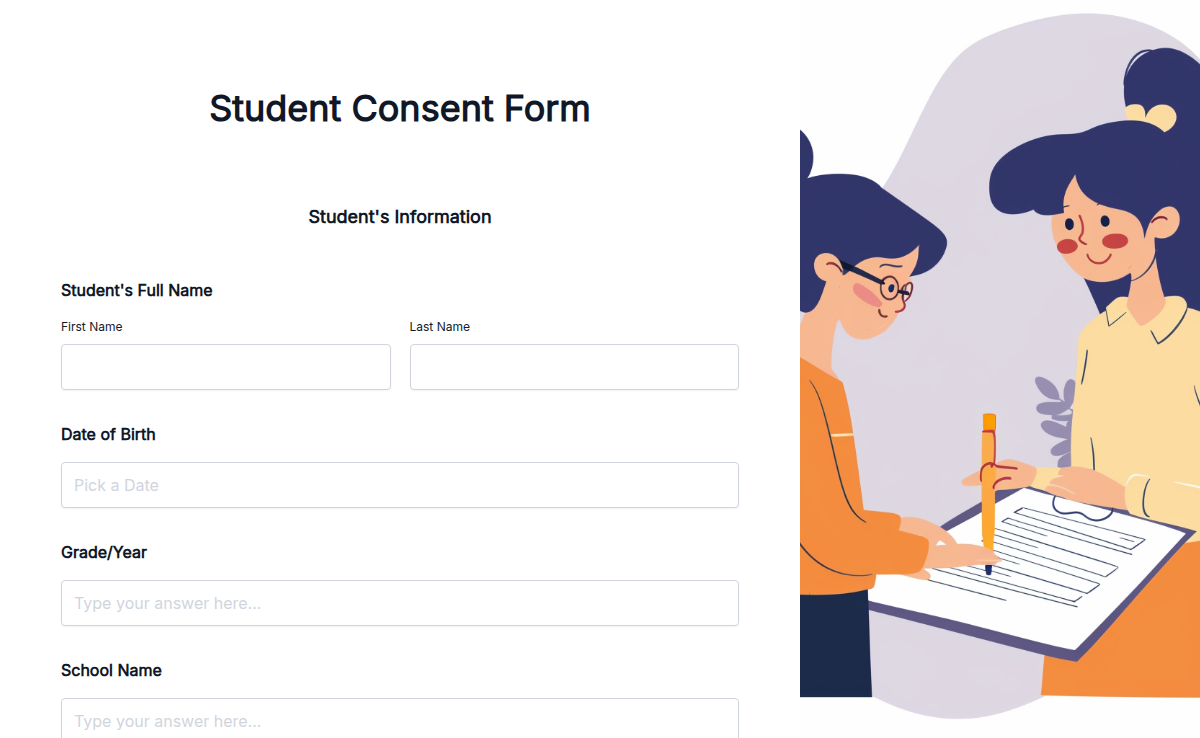Click the Student's Information section heading
Screen dimensions: 1200x738
tap(399, 217)
